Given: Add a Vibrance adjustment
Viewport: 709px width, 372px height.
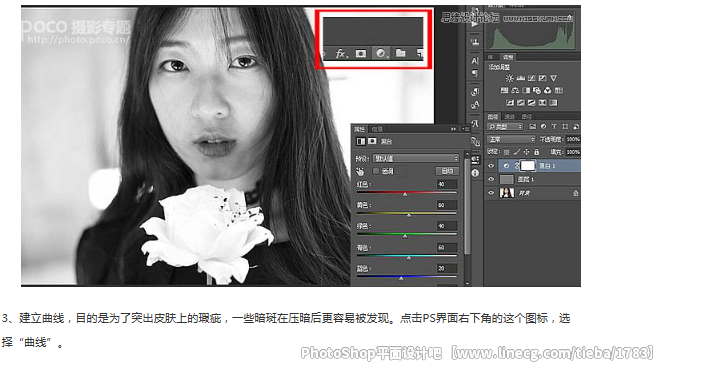Looking at the screenshot, I should 553,78.
